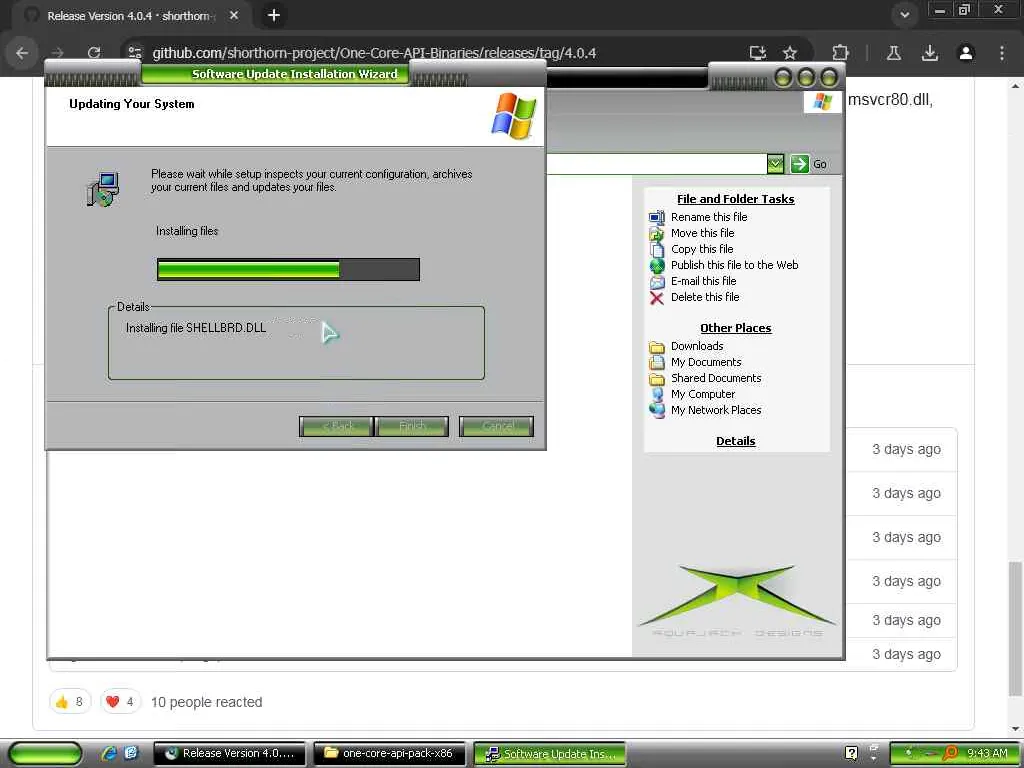Screen dimensions: 1024x768
Task: Click the Installing file SHELLBRD.DLL text
Action: 196,328
